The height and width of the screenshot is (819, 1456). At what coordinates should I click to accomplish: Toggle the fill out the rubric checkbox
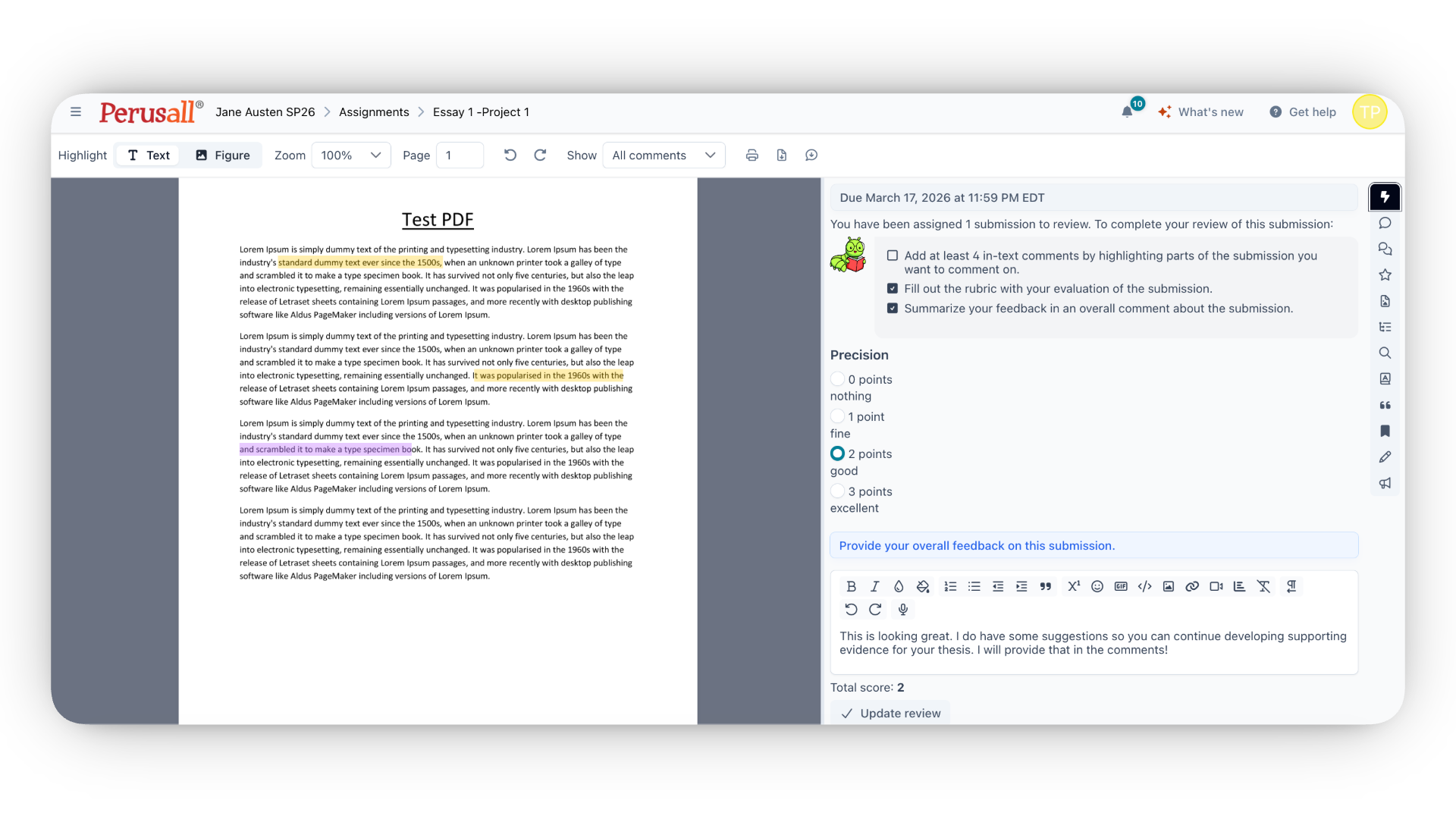coord(893,289)
